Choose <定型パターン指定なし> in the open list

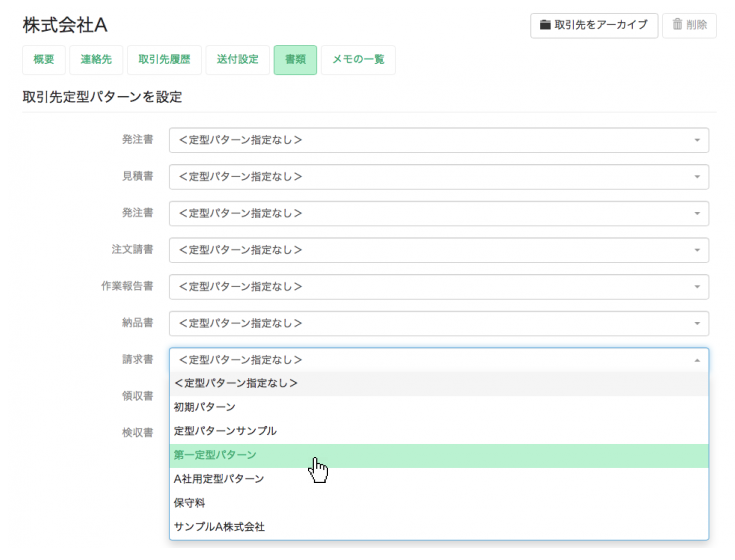[x=439, y=383]
